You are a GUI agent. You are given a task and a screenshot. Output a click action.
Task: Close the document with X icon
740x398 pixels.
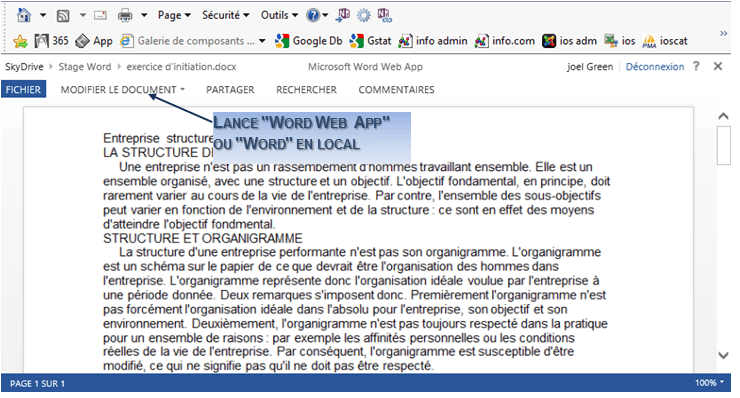pyautogui.click(x=718, y=67)
